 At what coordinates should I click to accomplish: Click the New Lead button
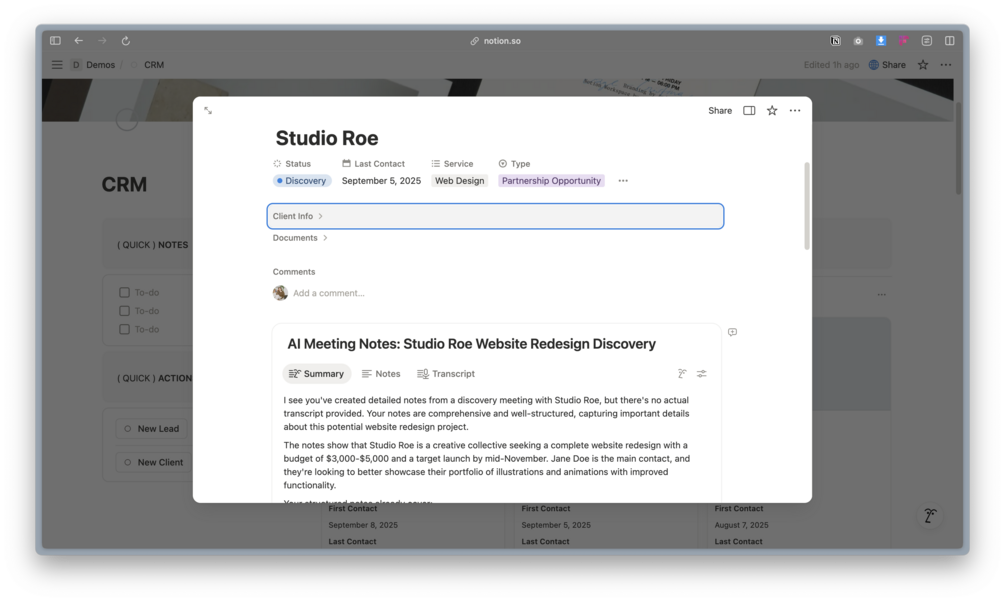click(x=152, y=429)
